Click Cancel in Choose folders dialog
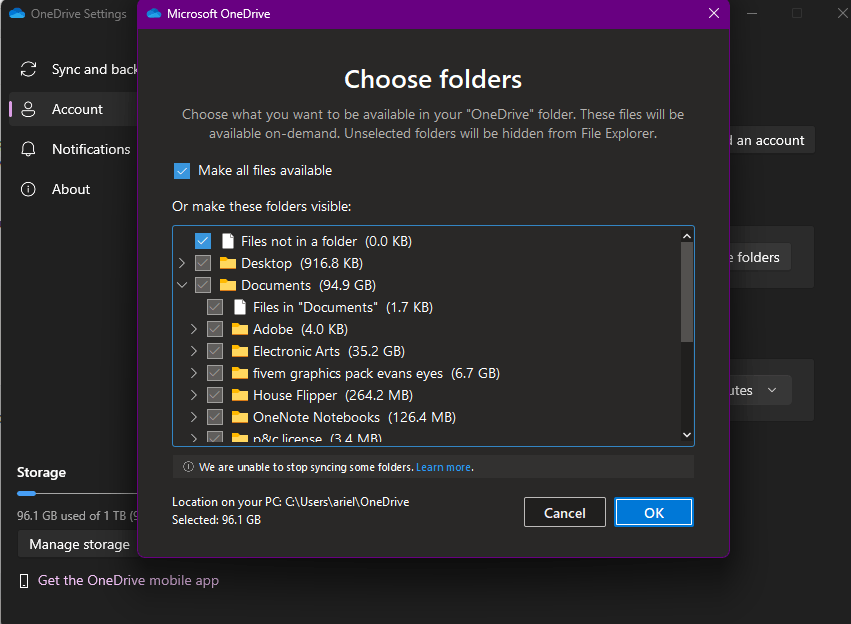 pos(564,512)
